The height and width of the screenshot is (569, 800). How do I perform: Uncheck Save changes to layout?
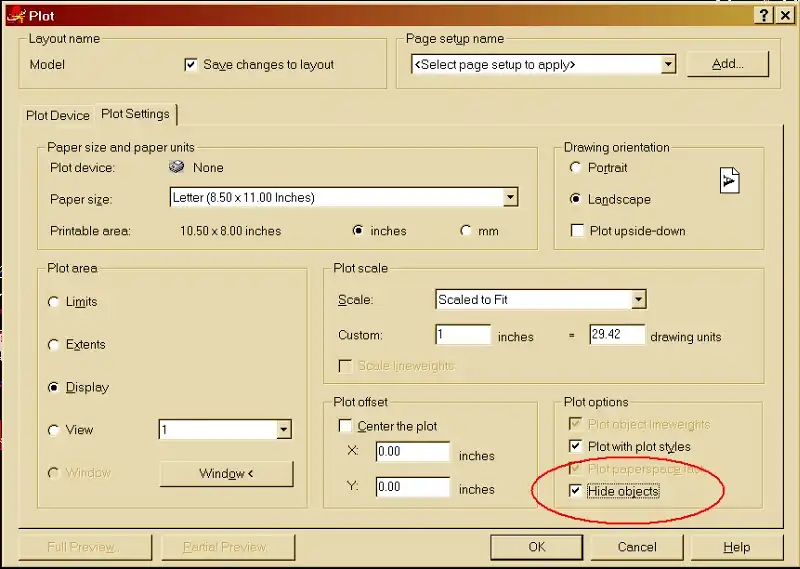[191, 65]
